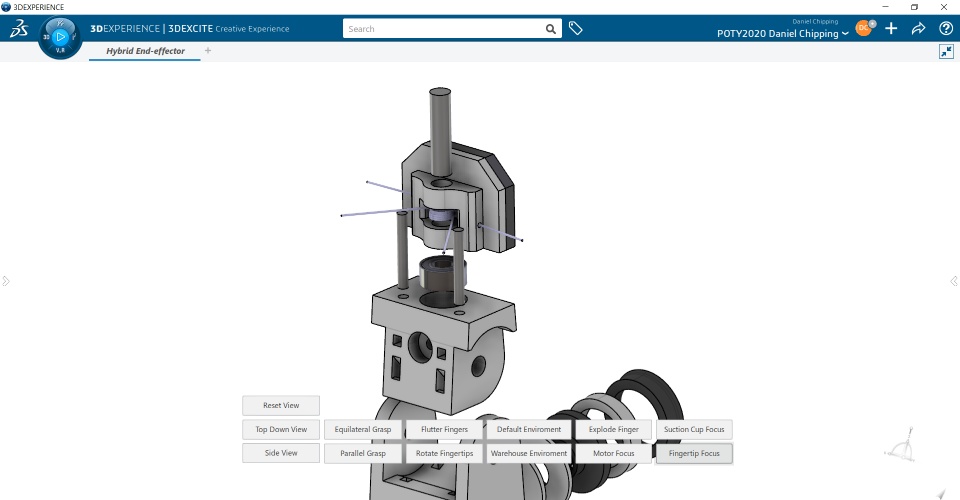Viewport: 960px width, 500px height.
Task: Click the collapse fullscreen icon at top right
Action: pyautogui.click(x=946, y=51)
